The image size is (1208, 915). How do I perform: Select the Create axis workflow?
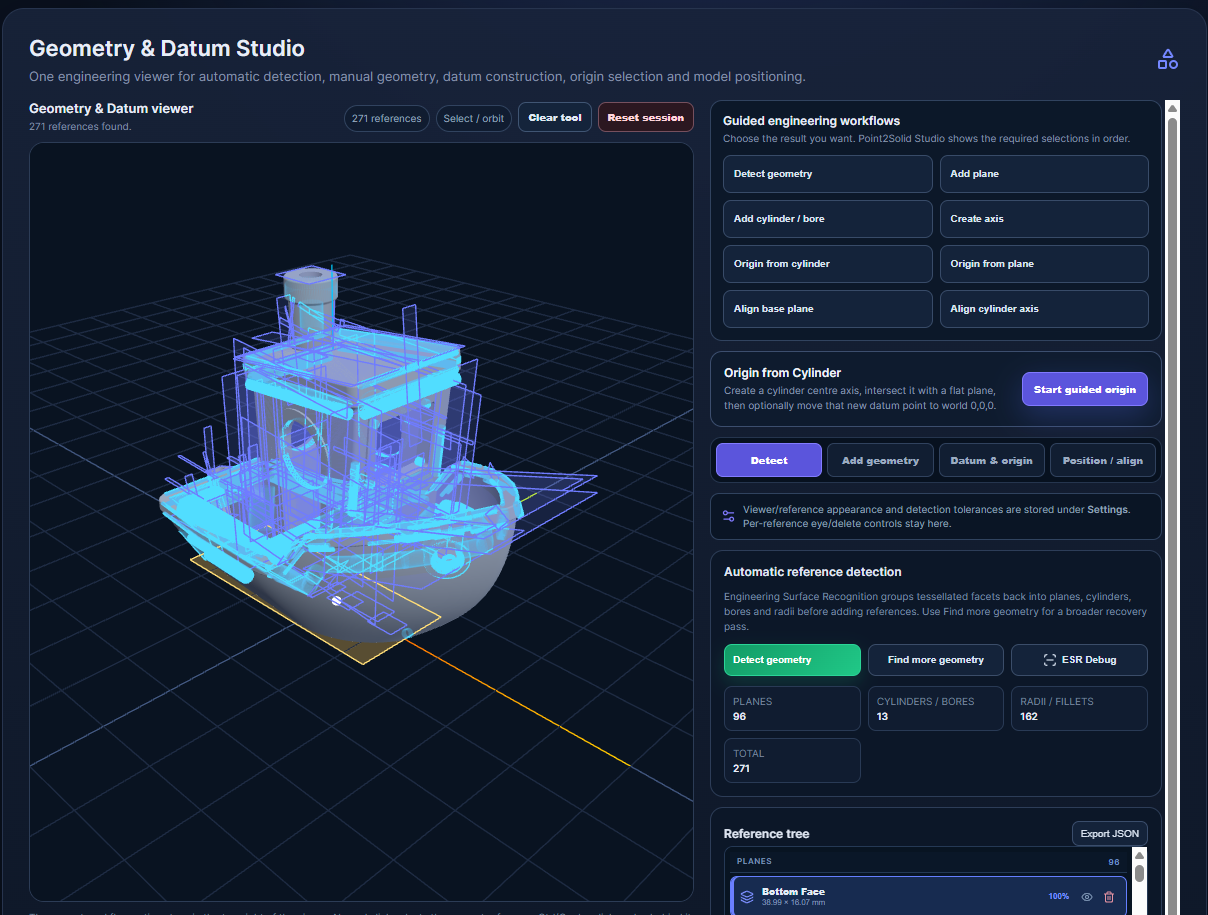click(x=1044, y=219)
